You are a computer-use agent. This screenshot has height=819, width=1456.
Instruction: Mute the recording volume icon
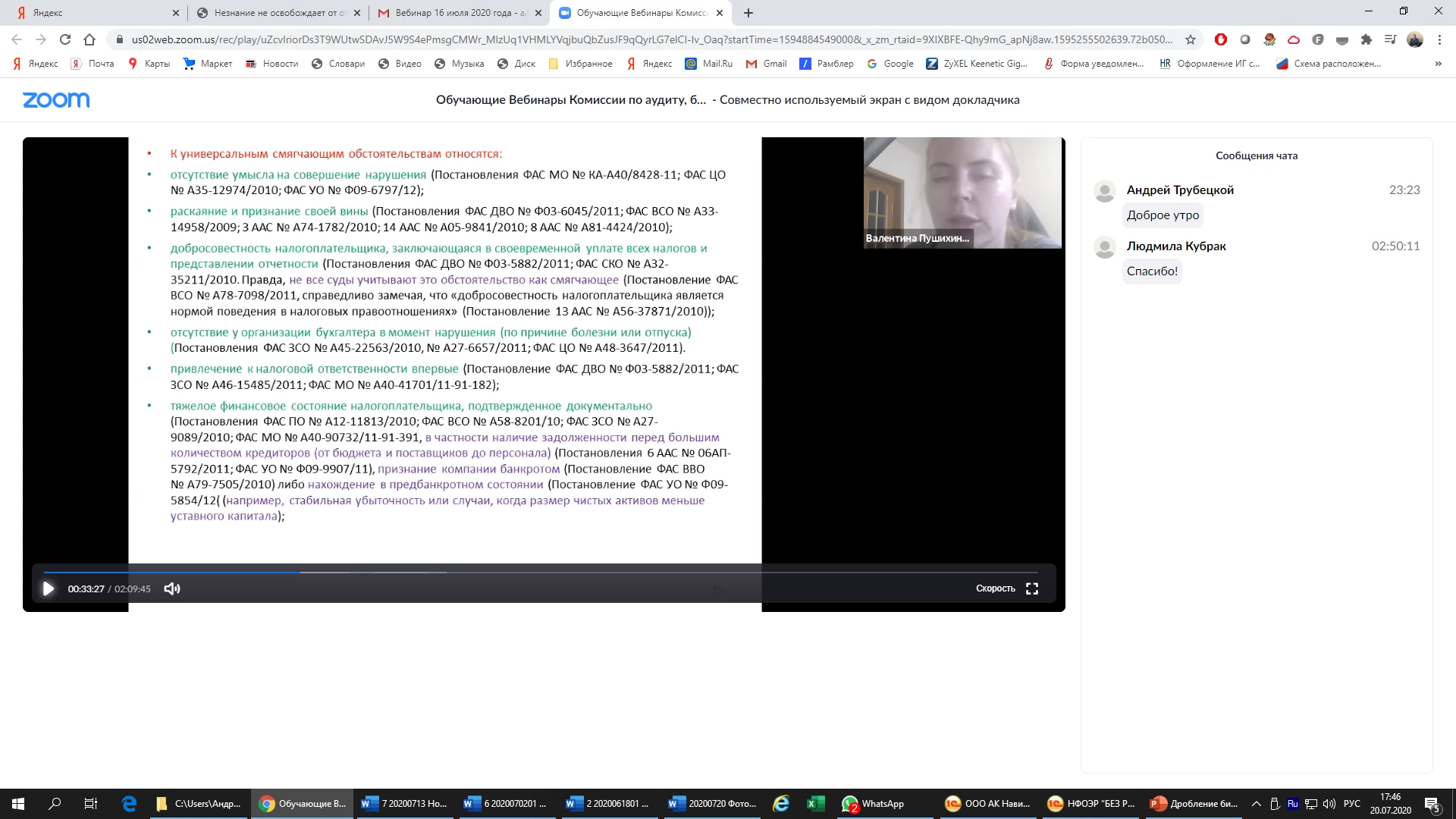172,588
